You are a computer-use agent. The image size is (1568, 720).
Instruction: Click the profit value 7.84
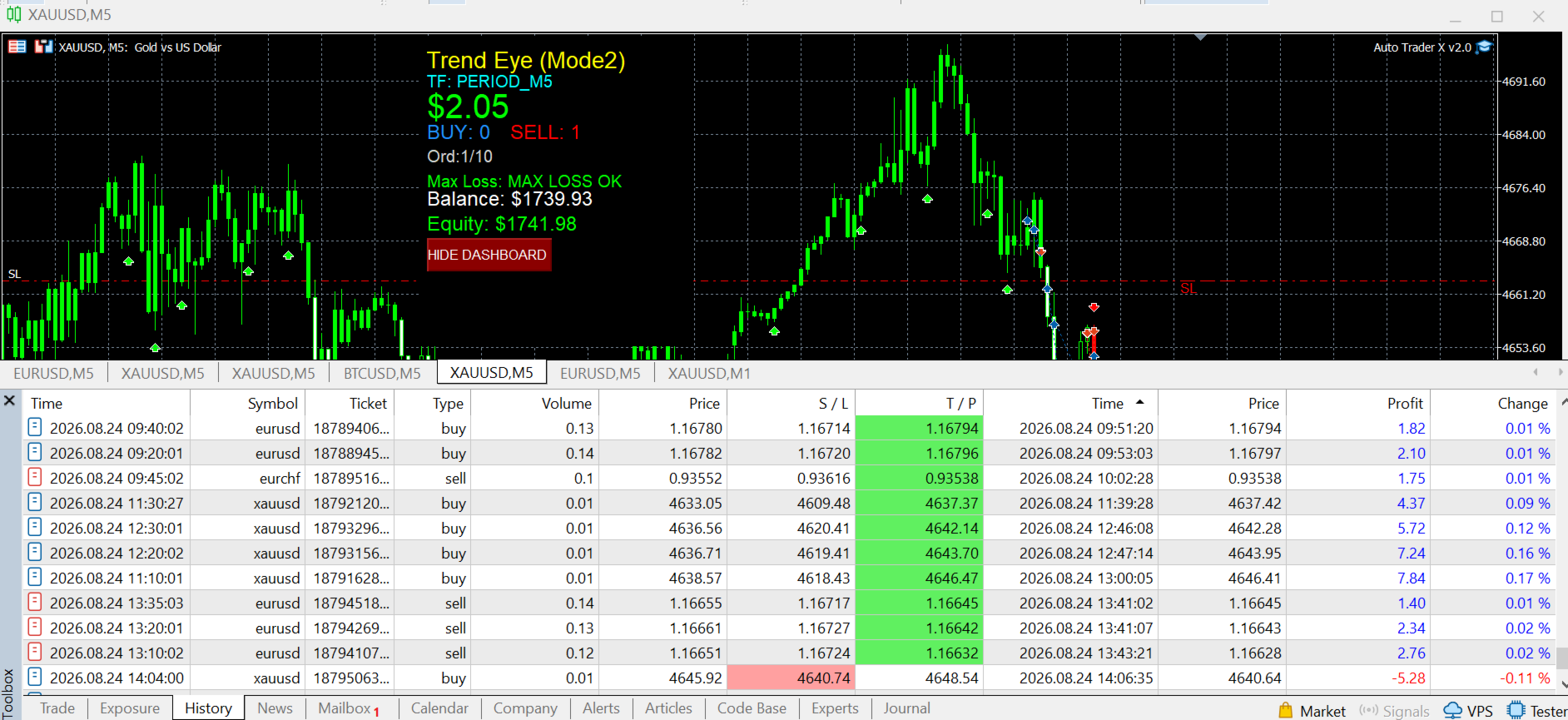tap(1411, 578)
